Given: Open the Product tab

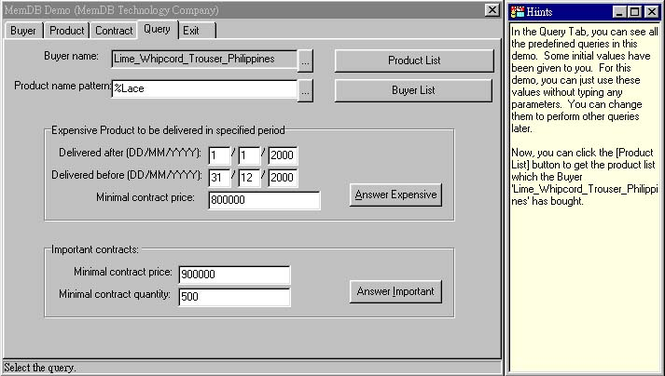Looking at the screenshot, I should [x=67, y=31].
